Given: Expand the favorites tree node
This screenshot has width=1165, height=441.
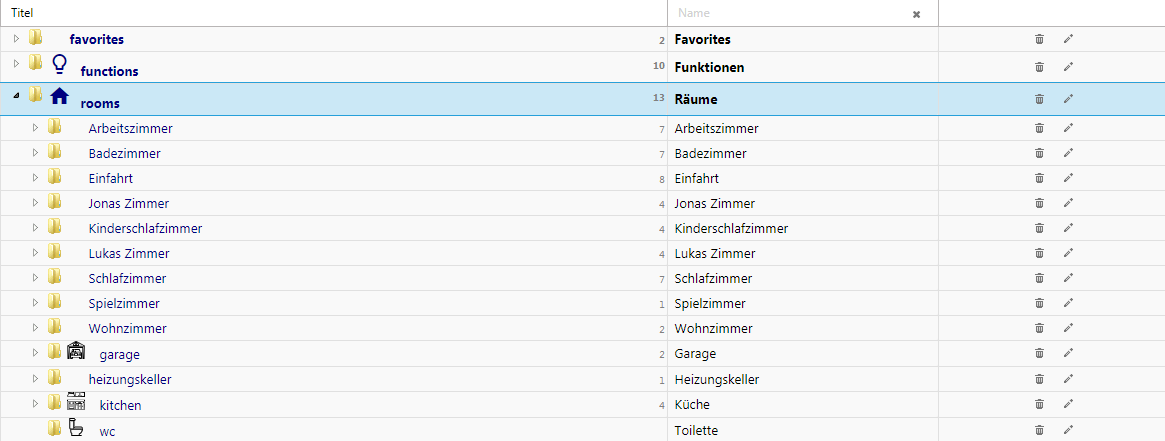Looking at the screenshot, I should point(16,39).
